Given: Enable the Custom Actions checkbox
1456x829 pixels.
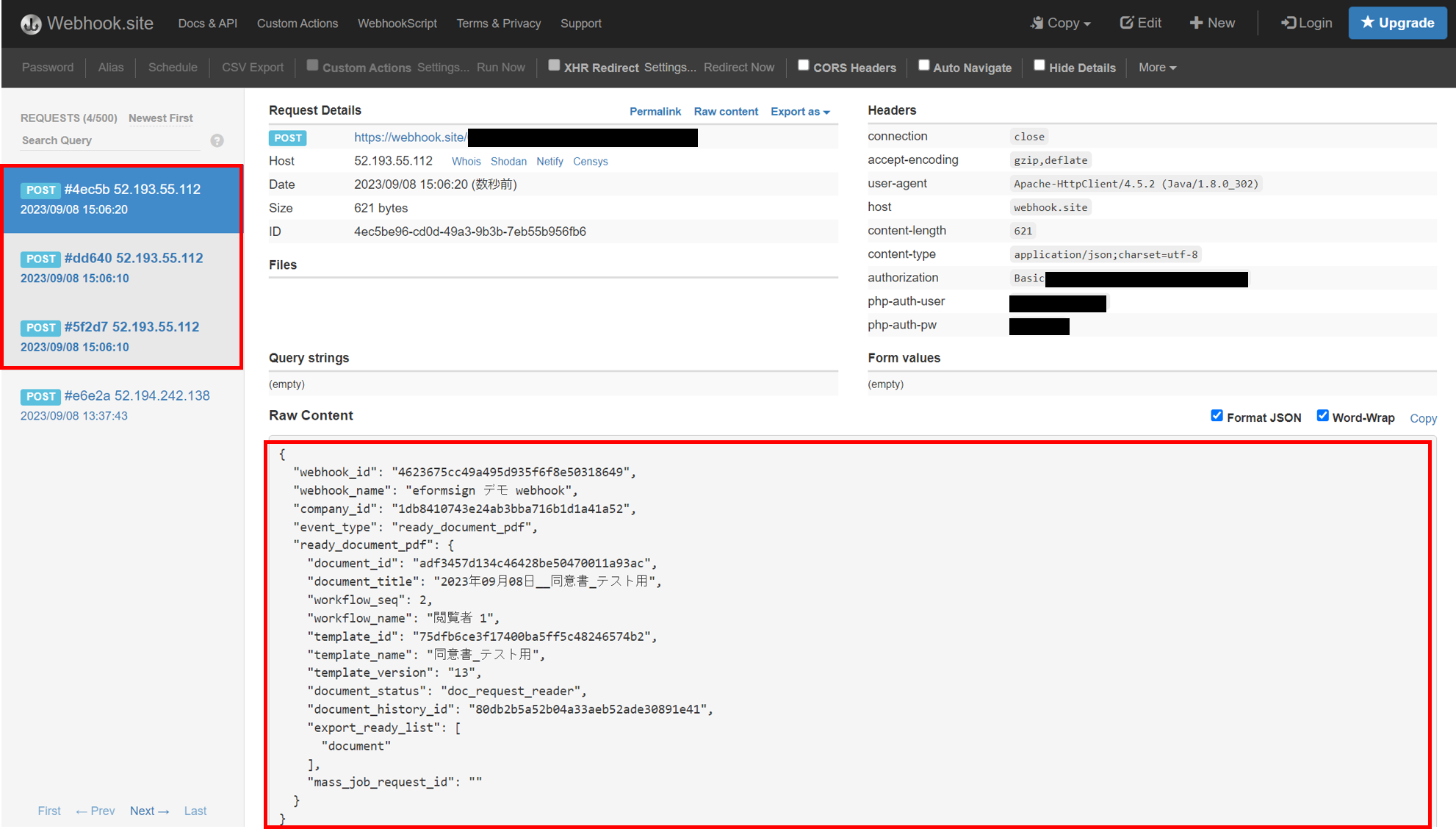Looking at the screenshot, I should pos(312,65).
